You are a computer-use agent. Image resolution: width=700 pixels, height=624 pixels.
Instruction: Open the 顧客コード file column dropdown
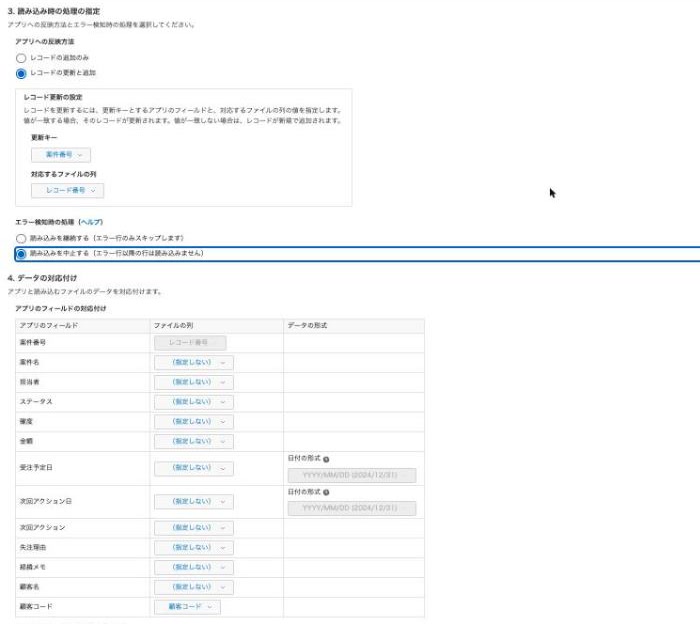click(188, 607)
